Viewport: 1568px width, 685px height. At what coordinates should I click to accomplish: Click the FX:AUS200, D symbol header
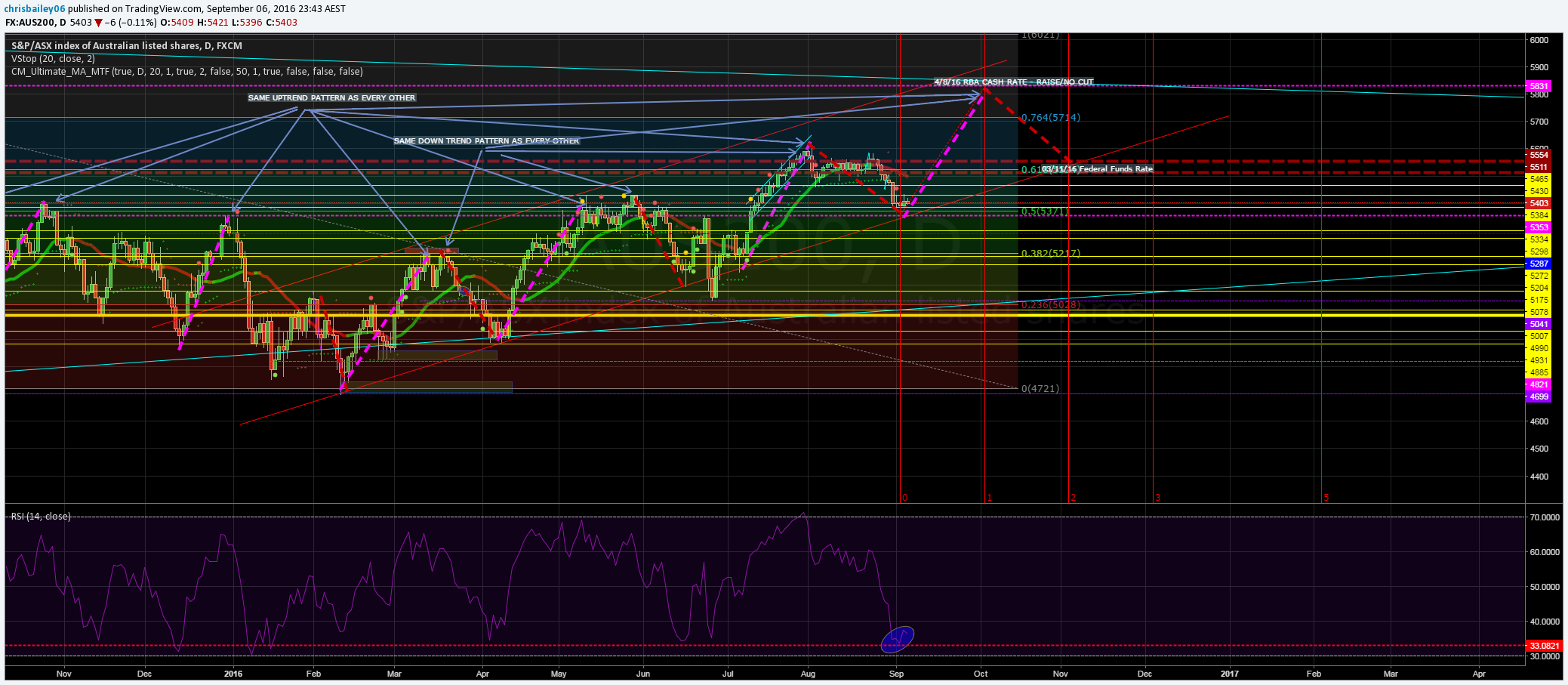click(35, 23)
